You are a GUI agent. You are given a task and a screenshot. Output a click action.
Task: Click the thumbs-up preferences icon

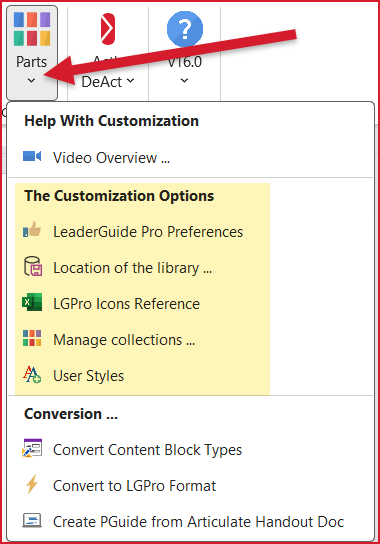32,230
